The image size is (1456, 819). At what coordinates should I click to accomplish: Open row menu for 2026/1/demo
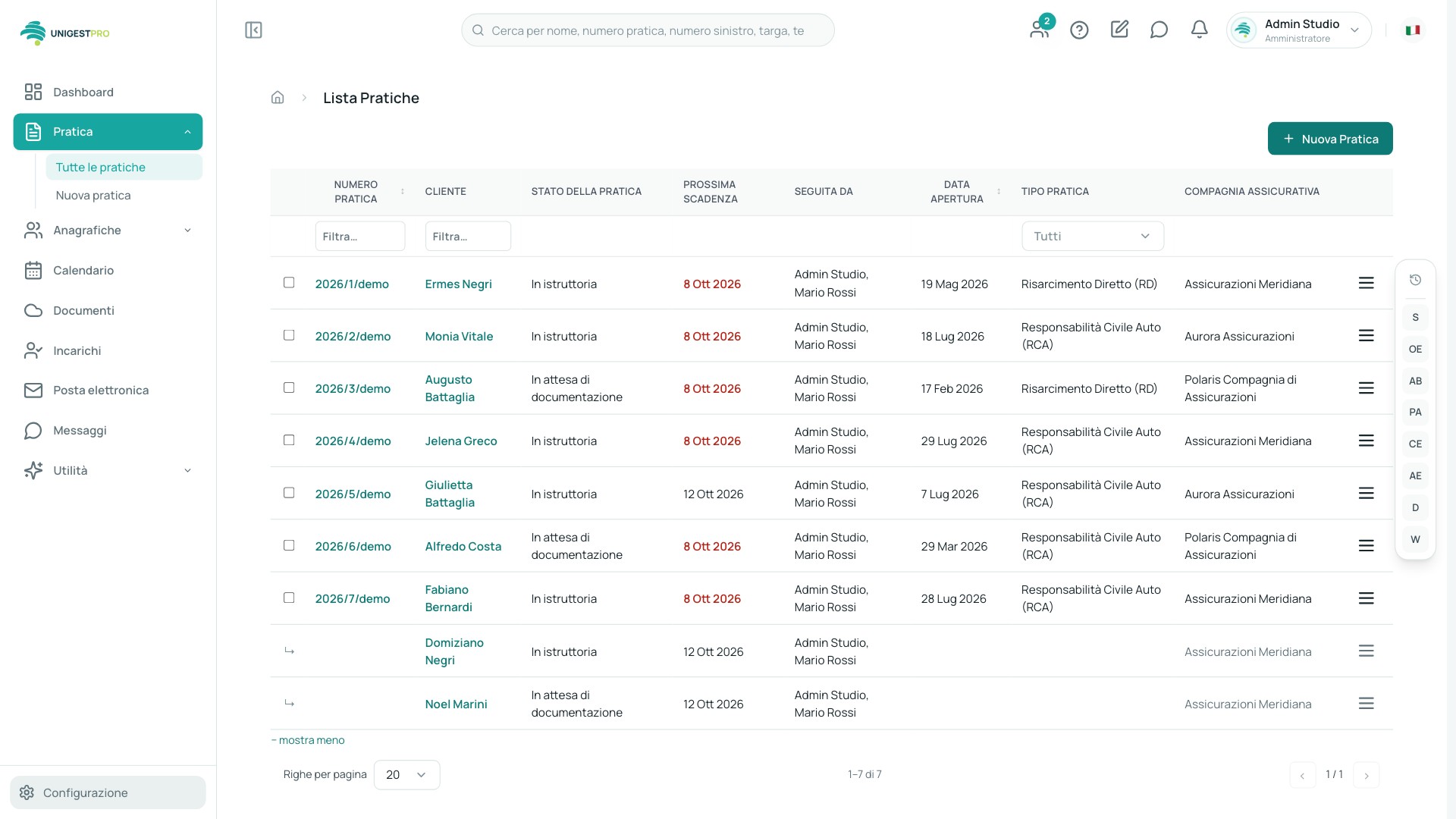pyautogui.click(x=1366, y=284)
